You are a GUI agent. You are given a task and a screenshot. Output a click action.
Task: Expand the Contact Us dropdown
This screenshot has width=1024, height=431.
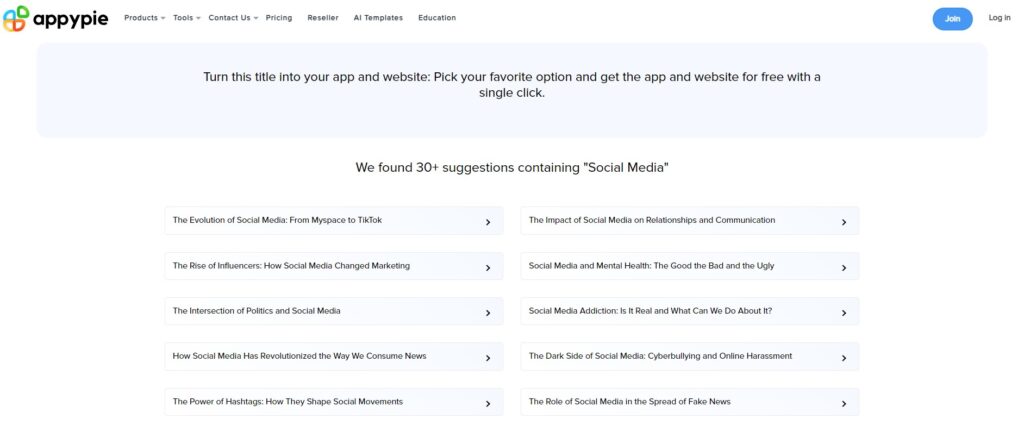pos(232,18)
